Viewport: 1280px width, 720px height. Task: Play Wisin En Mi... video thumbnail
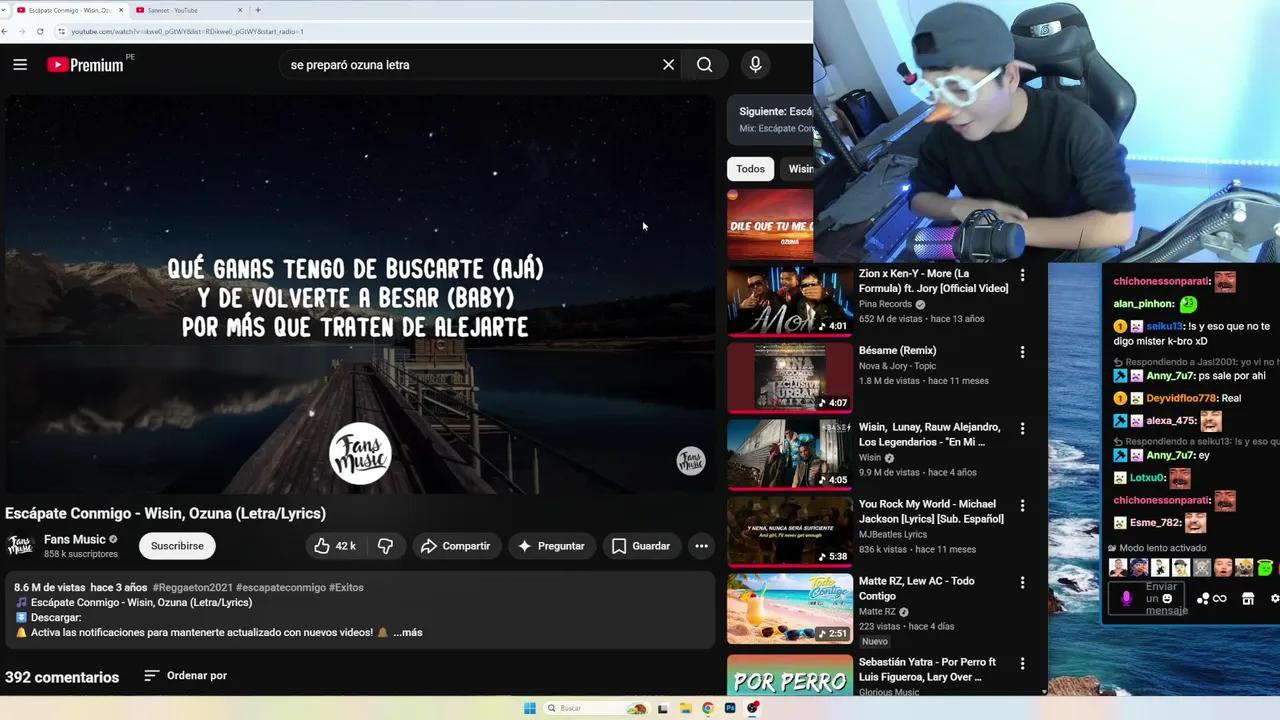pyautogui.click(x=790, y=455)
